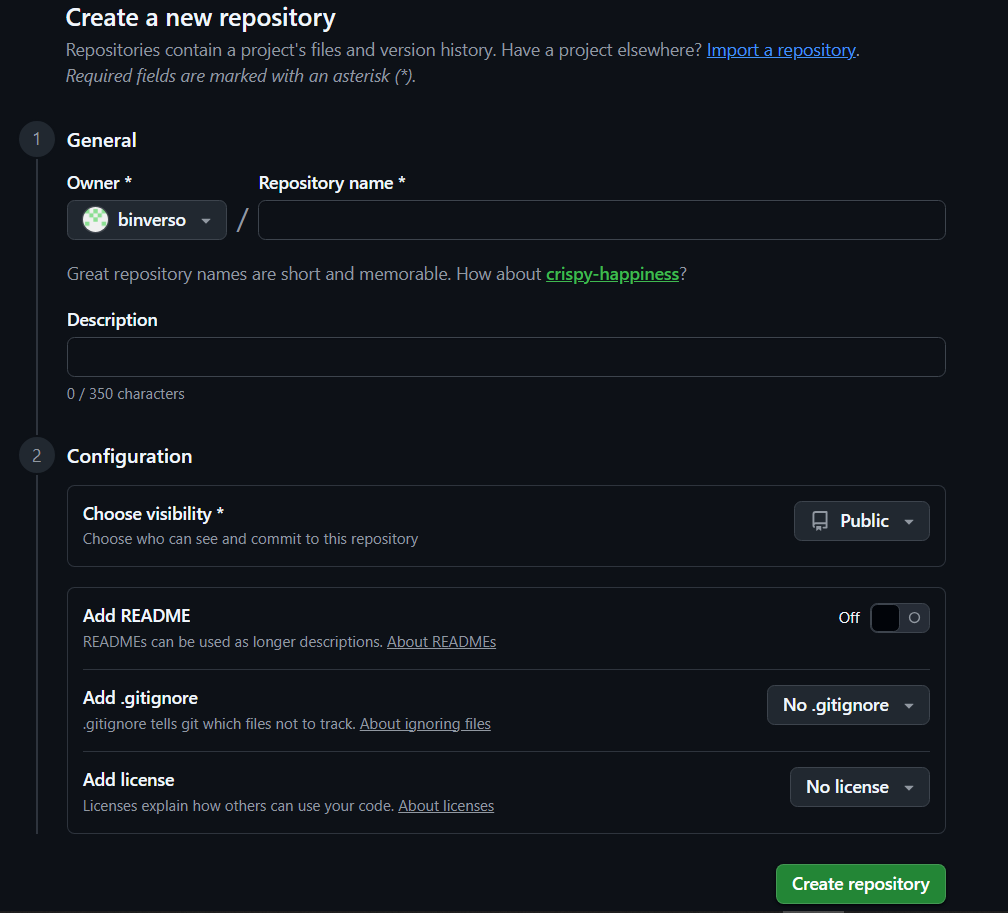
Task: Use the crispy-happiness name suggestion
Action: coord(612,273)
